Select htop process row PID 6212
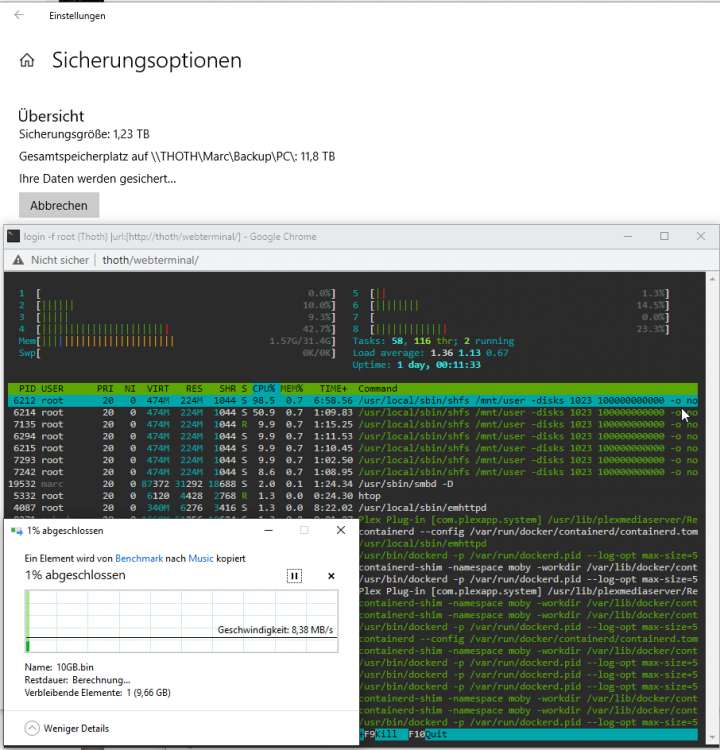The width and height of the screenshot is (720, 750). (x=353, y=400)
